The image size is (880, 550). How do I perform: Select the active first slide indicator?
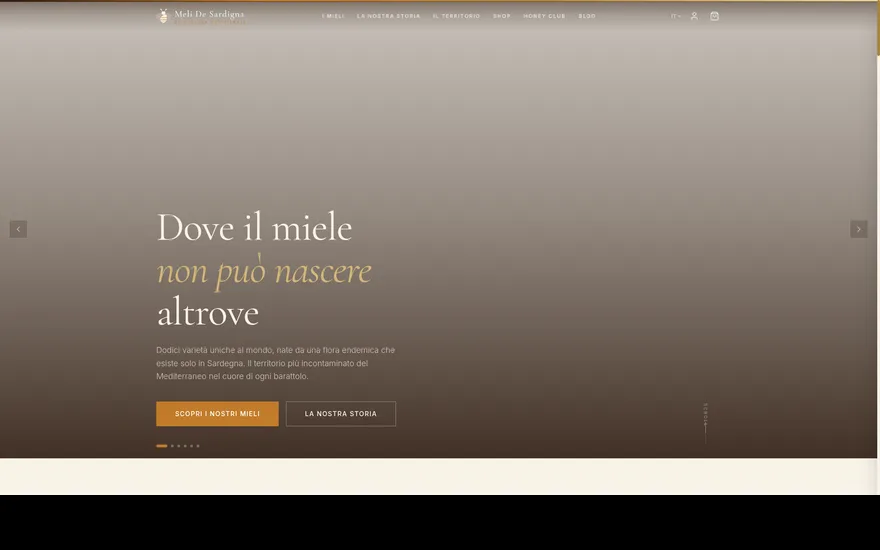tap(162, 446)
